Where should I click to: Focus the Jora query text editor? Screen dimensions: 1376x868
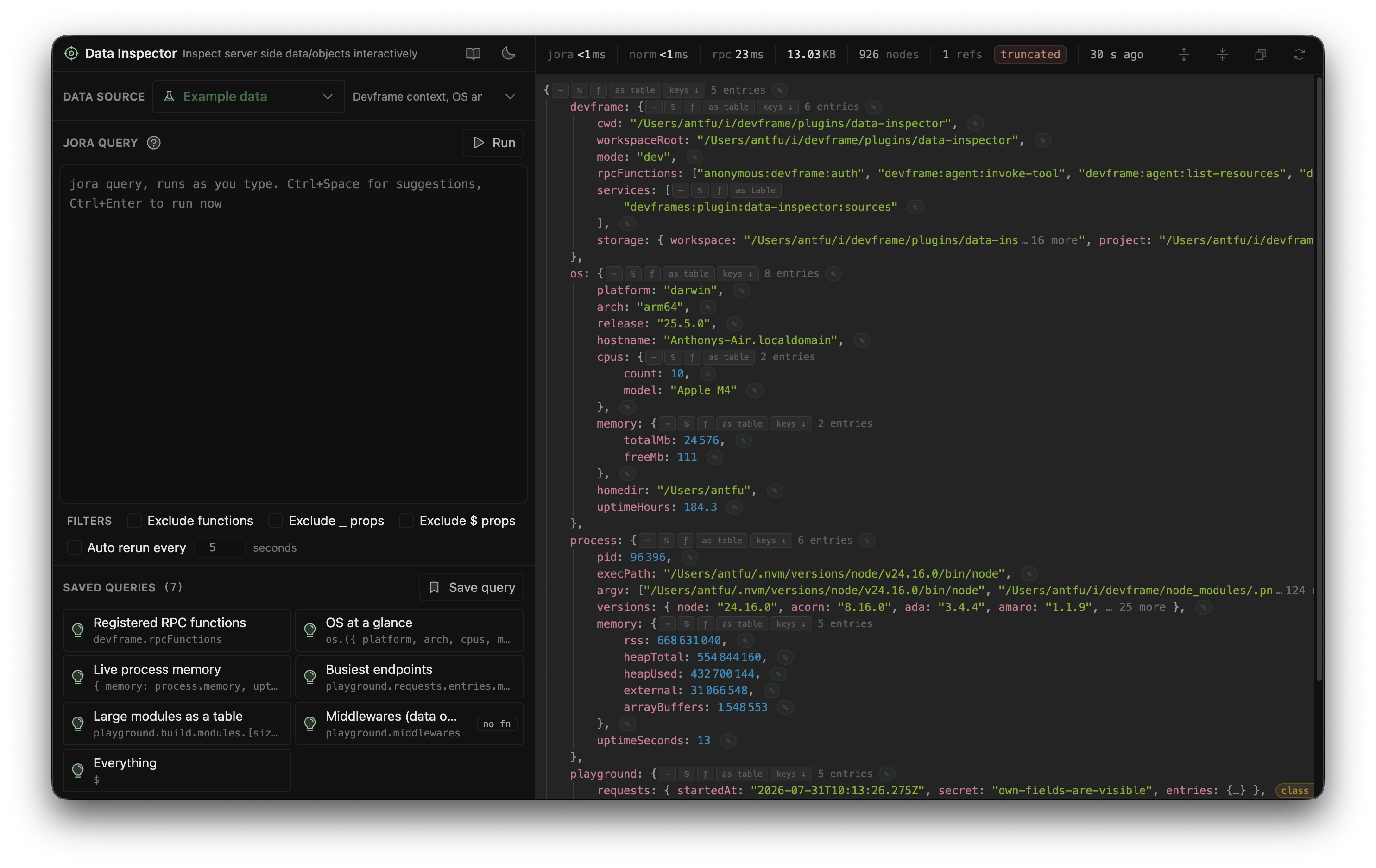coord(293,334)
